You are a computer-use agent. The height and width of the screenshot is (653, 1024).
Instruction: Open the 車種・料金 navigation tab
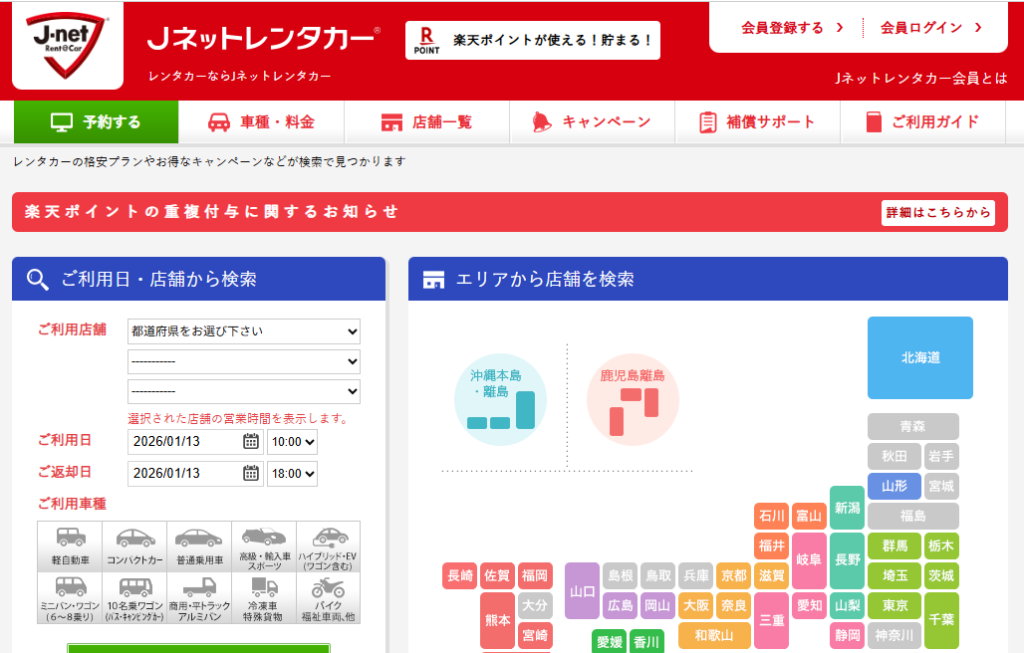262,122
